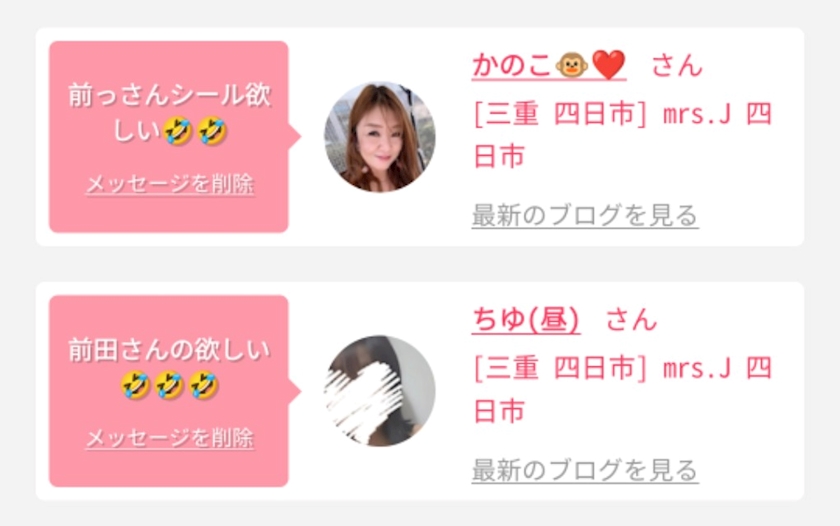The height and width of the screenshot is (526, 840).
Task: Open the monkey emoji beside かのこ
Action: pyautogui.click(x=571, y=65)
